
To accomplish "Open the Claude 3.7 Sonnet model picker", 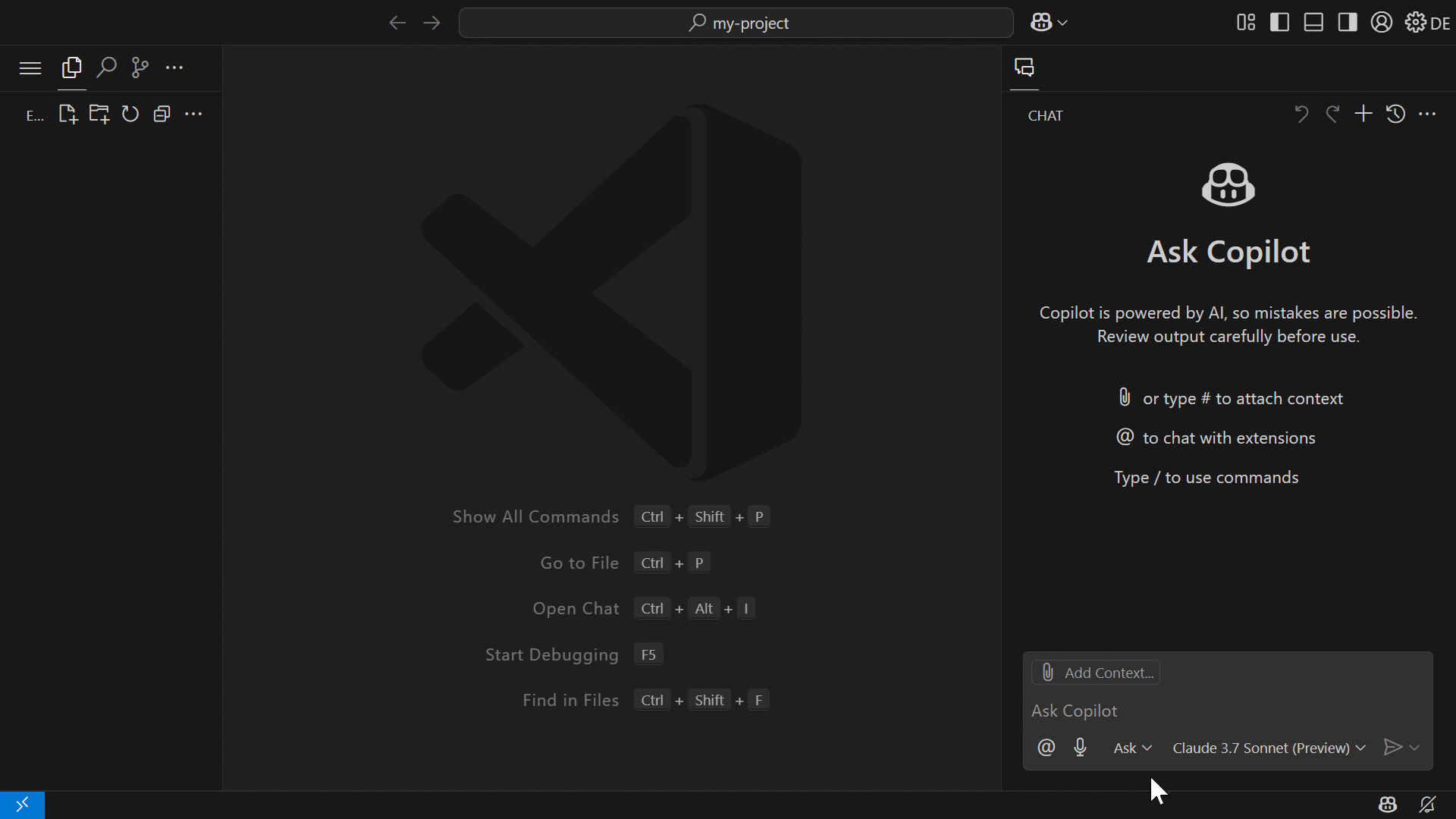I will point(1267,748).
